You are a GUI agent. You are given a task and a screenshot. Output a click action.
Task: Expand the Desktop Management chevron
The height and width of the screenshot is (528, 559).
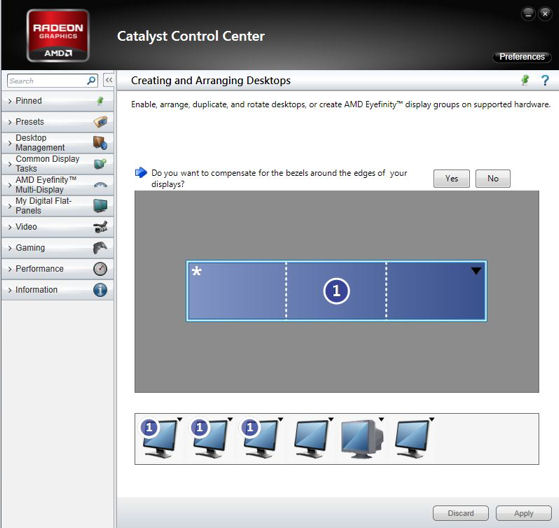coord(10,143)
